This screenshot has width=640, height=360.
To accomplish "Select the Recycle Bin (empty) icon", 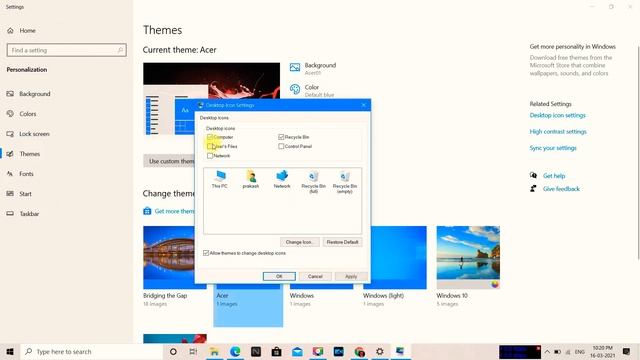I will tap(345, 182).
